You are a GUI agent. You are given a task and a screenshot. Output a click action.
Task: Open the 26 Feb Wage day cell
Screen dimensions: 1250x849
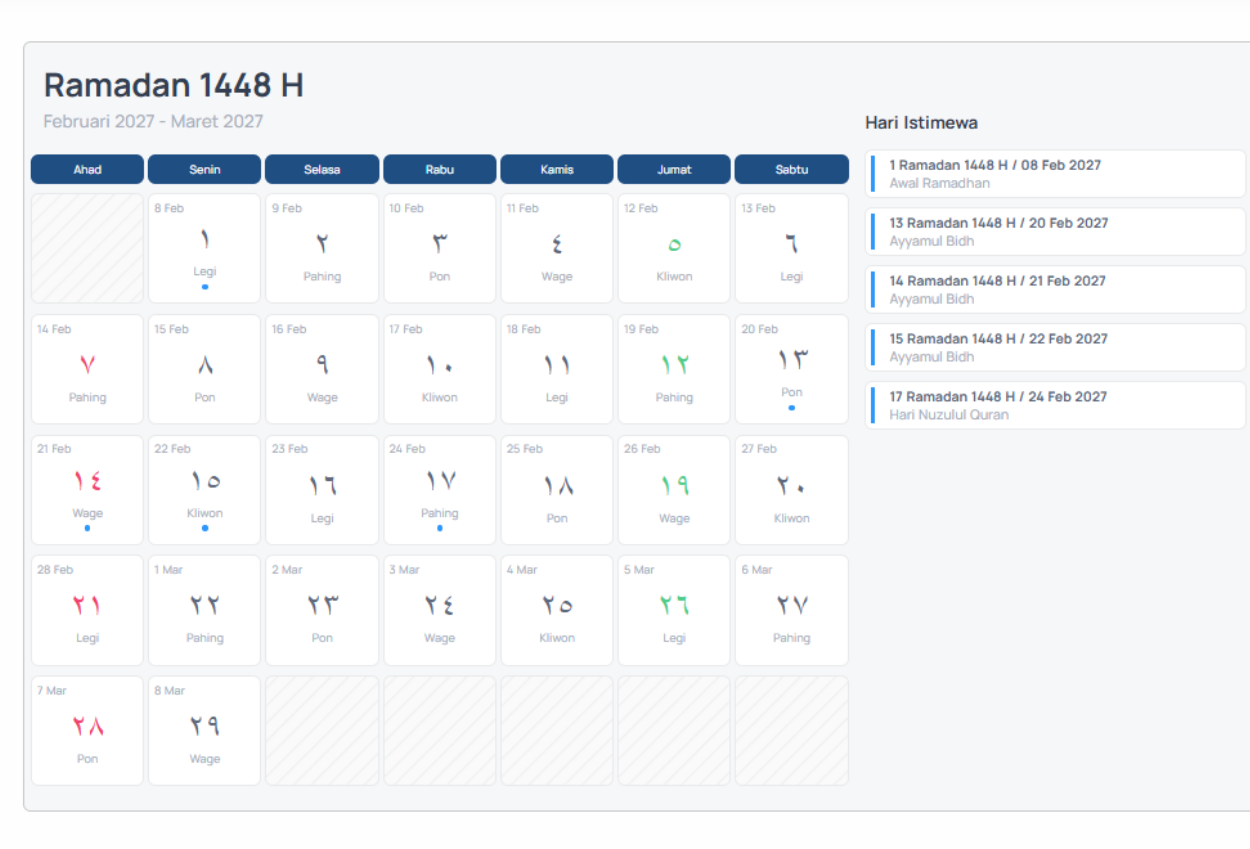[x=674, y=490]
